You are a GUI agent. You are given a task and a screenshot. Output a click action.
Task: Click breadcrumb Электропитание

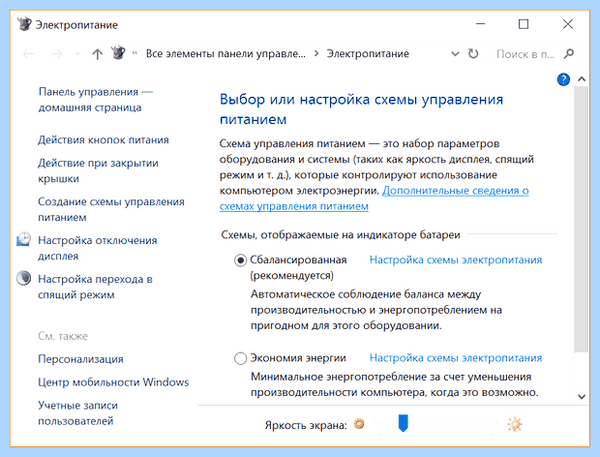click(x=368, y=54)
